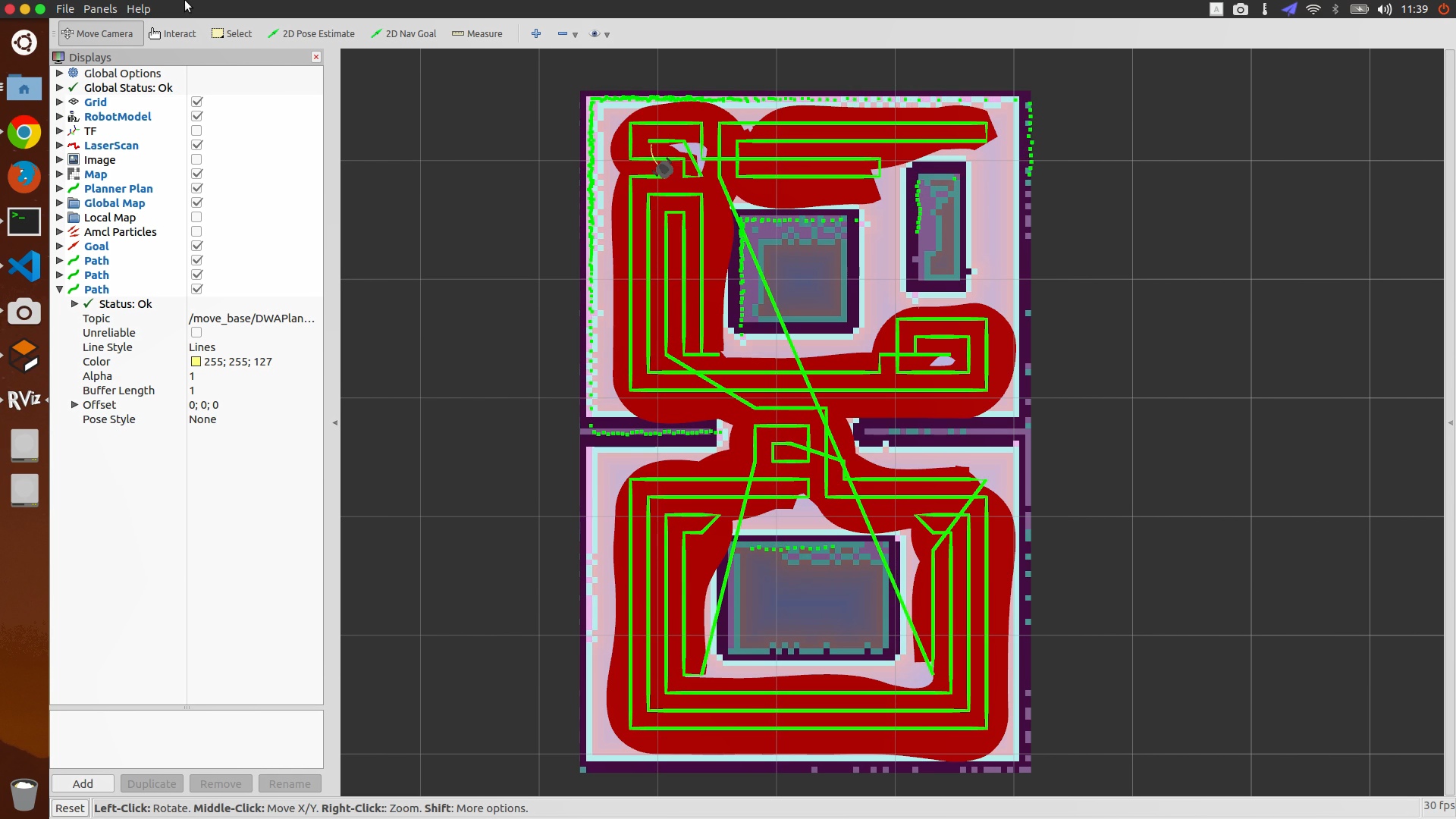Choose the Interact tool
Viewport: 1456px width, 819px height.
[x=172, y=33]
